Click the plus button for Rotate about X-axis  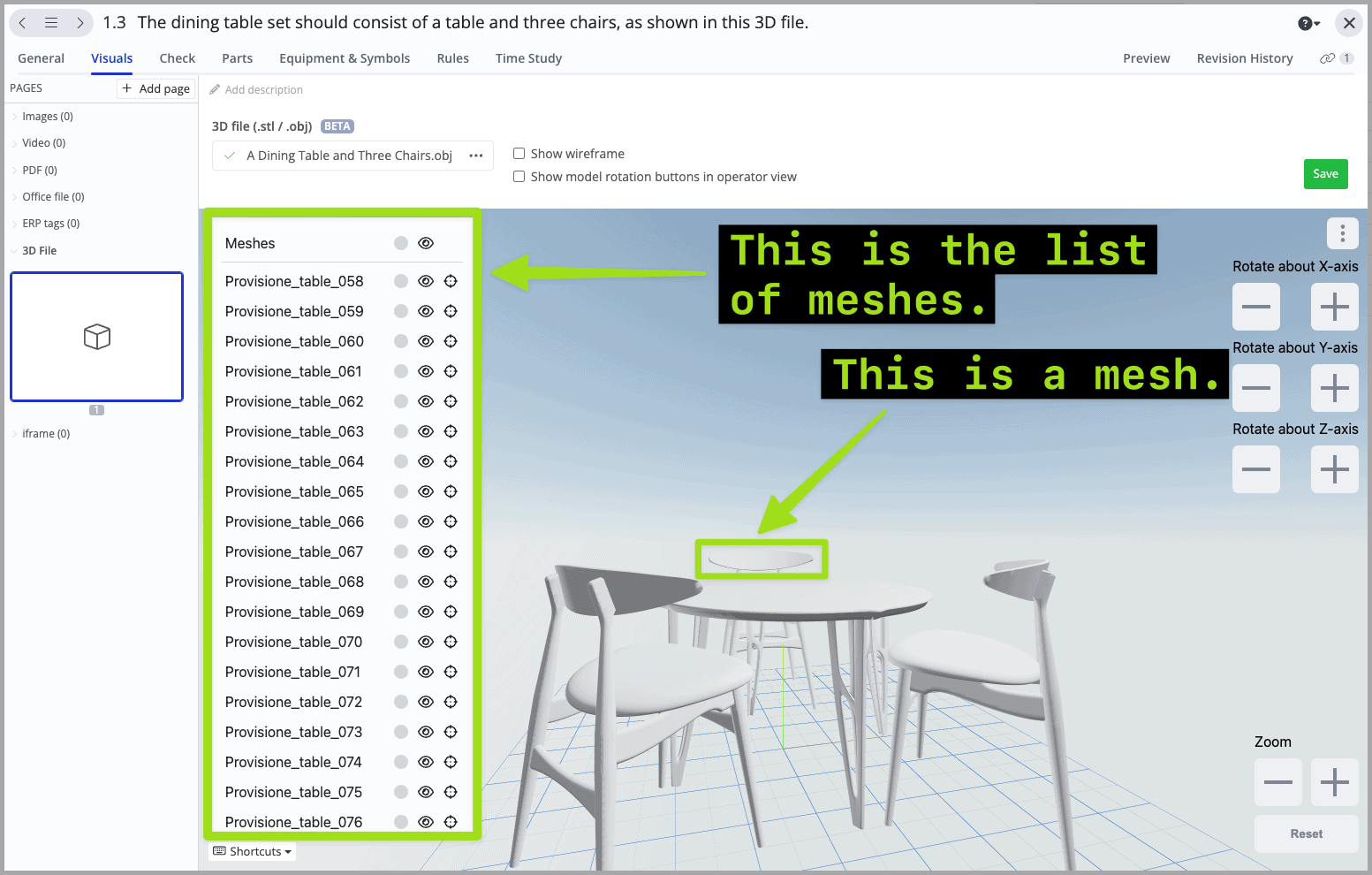tap(1334, 307)
